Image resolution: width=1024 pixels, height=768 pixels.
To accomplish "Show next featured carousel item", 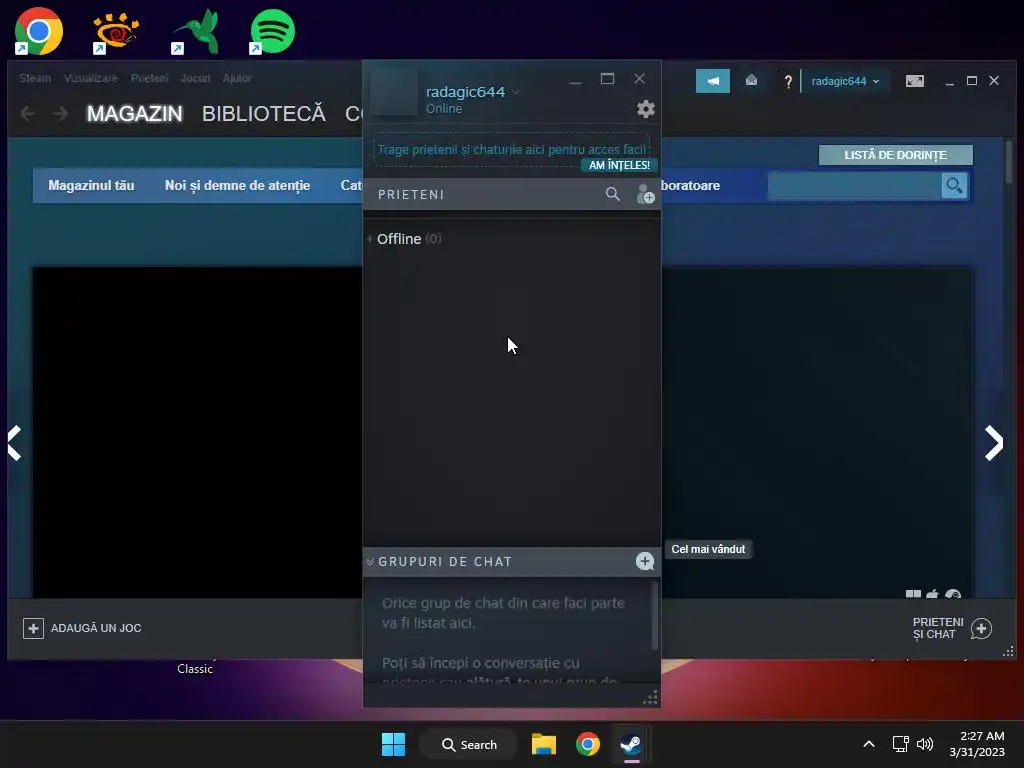I will tap(993, 443).
